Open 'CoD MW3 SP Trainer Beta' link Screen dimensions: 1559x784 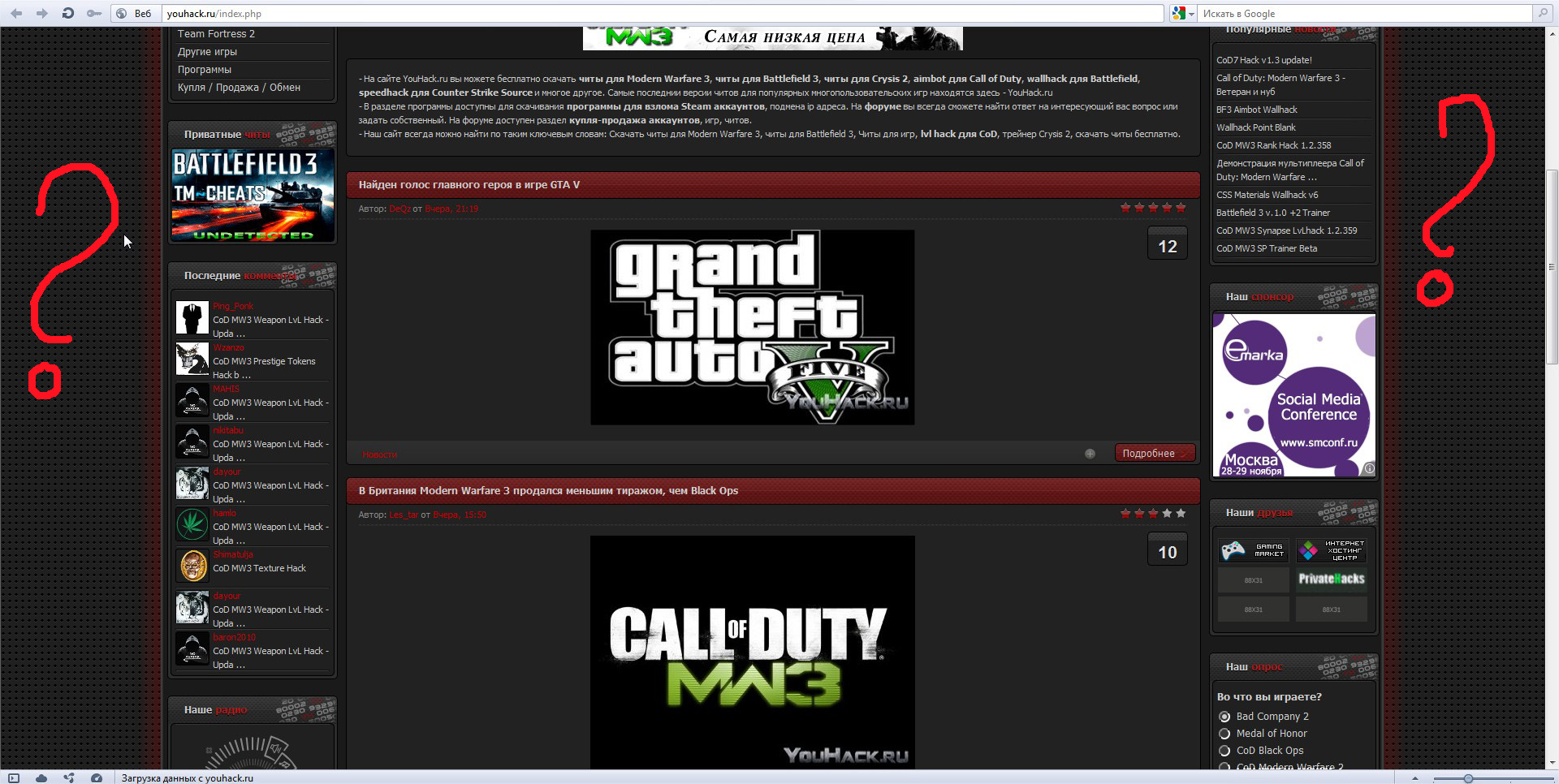[x=1267, y=248]
